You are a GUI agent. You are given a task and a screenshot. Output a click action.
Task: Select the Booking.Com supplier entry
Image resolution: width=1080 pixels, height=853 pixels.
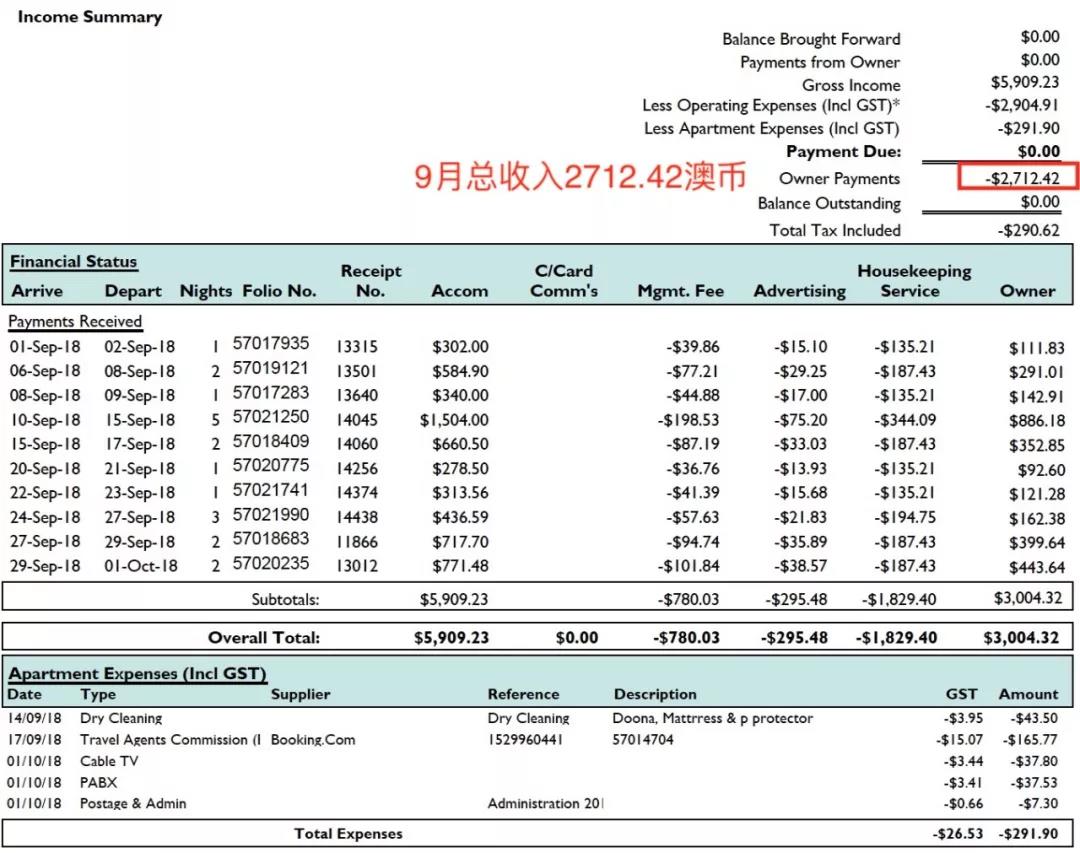(313, 740)
